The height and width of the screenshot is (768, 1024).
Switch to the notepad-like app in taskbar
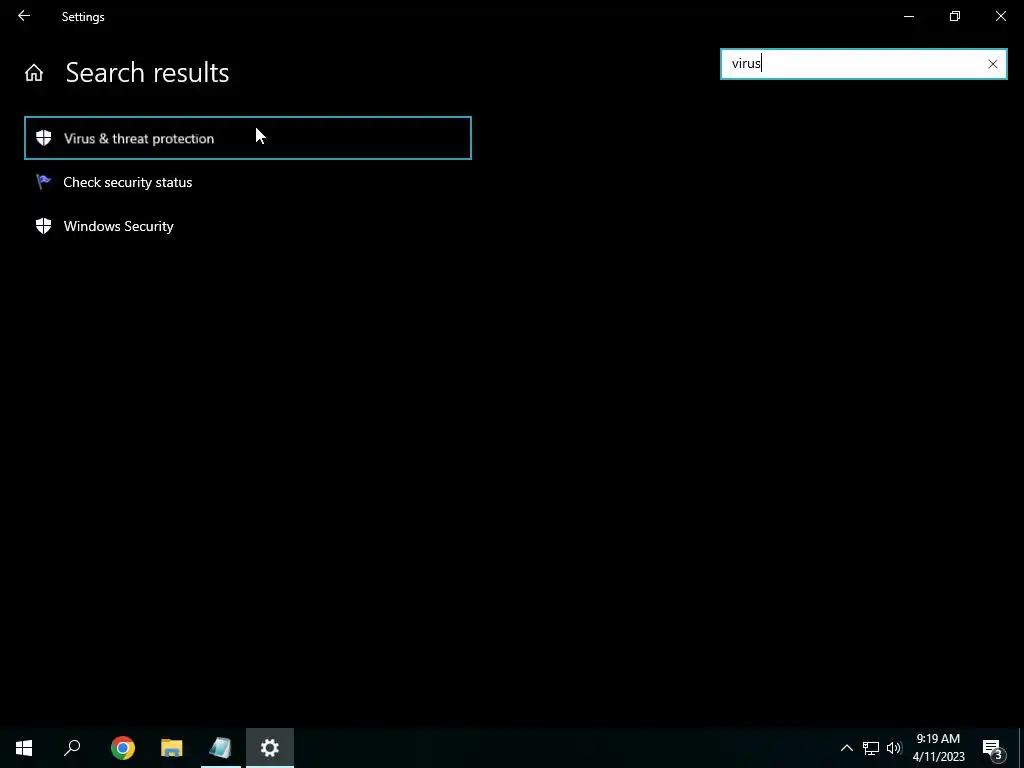coord(221,748)
